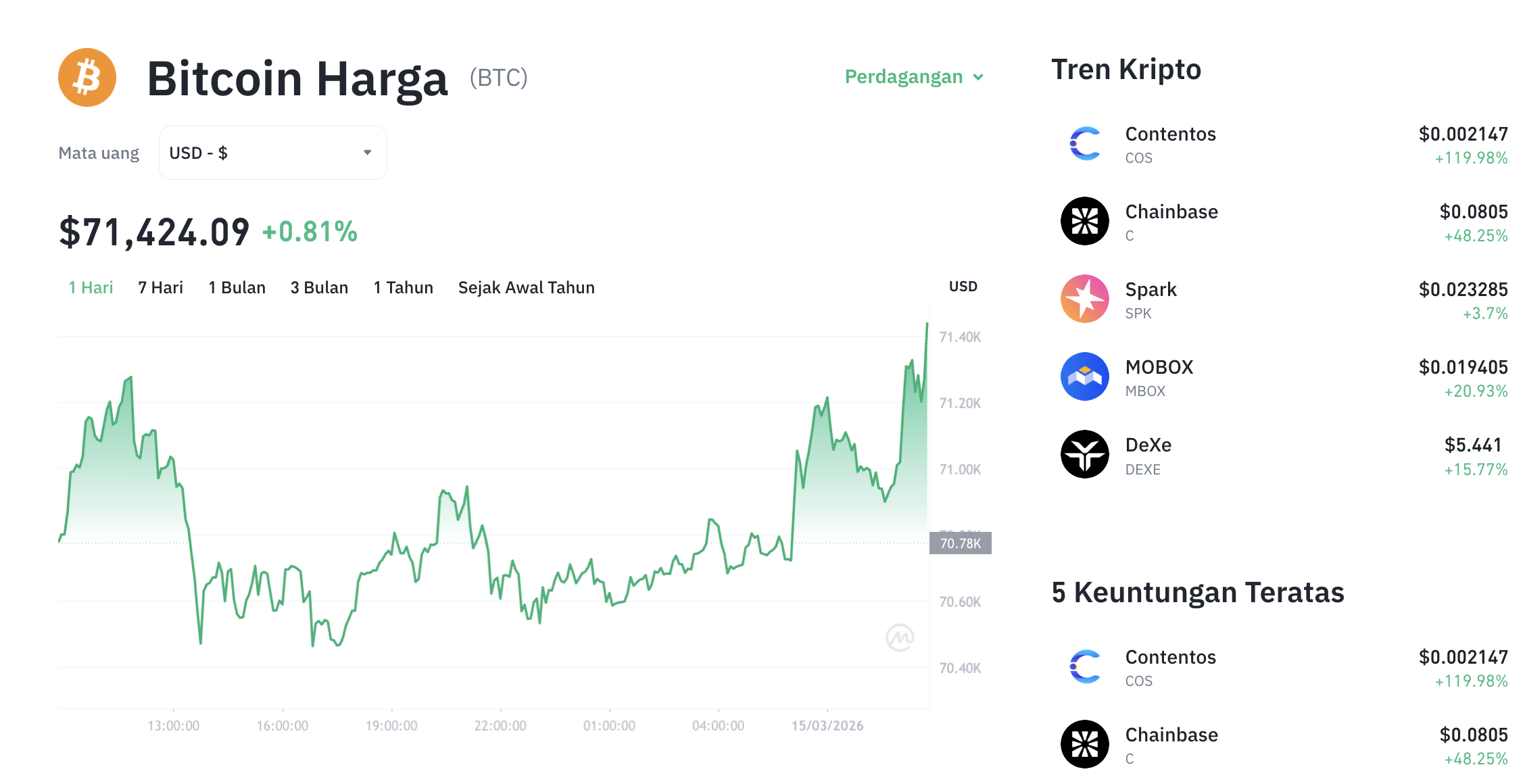Open the USD currency dropdown

272,153
